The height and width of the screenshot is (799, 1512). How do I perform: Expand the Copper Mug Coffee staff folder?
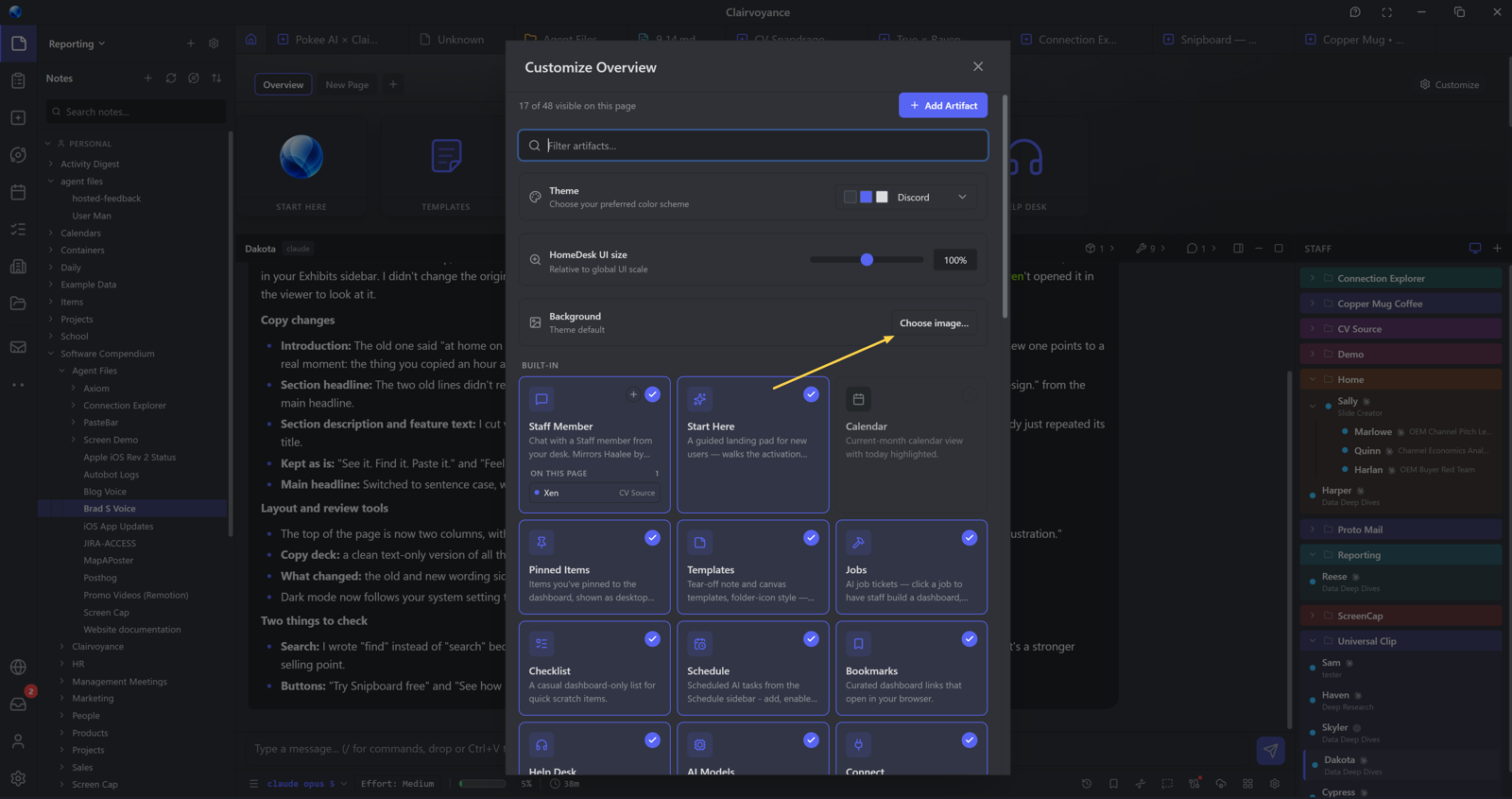tap(1312, 304)
